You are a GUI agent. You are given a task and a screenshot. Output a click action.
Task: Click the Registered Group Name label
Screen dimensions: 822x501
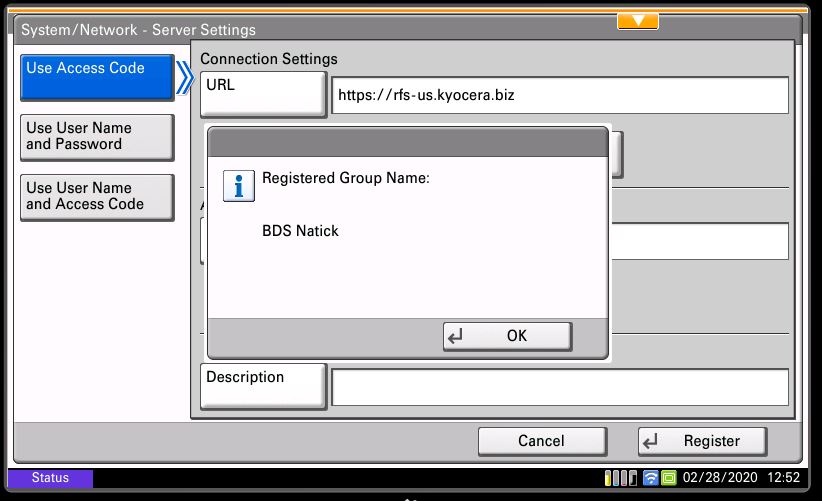click(x=346, y=178)
